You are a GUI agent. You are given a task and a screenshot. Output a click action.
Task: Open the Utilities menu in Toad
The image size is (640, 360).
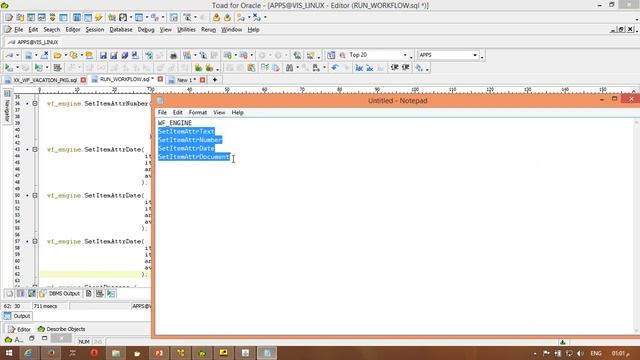[186, 30]
